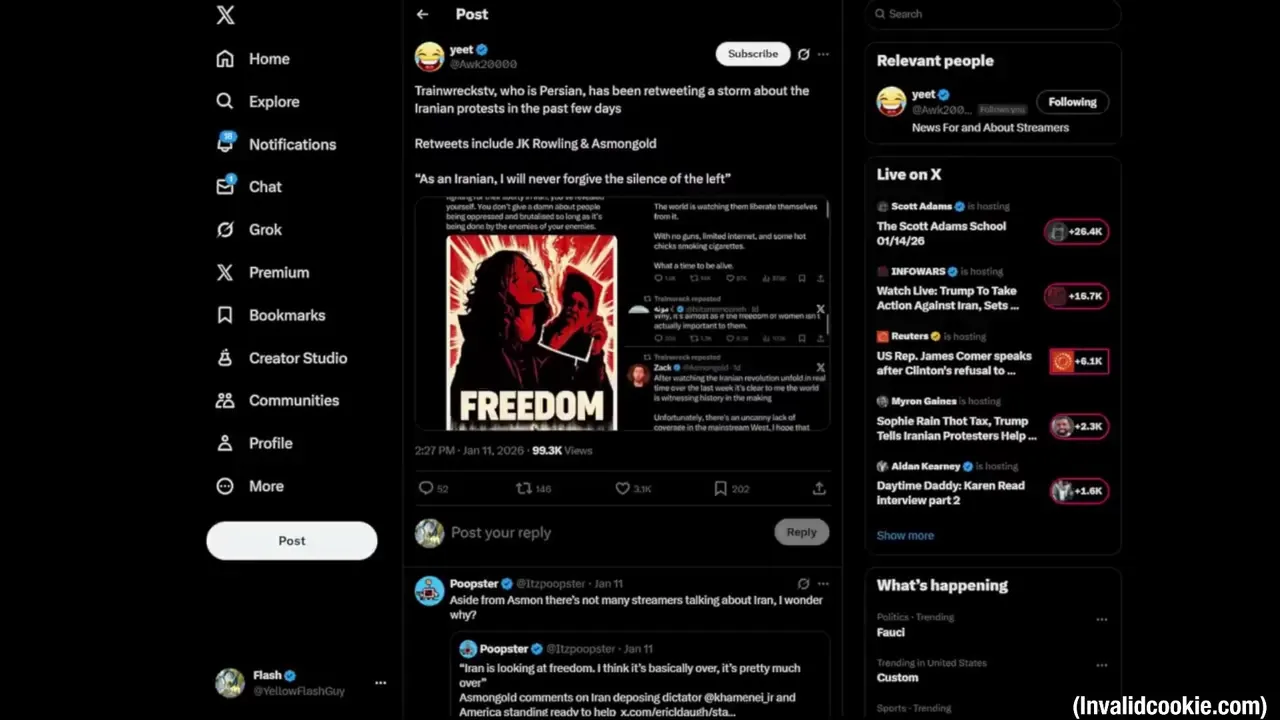The image size is (1280, 720).
Task: Subscribe to yeet's account
Action: (753, 54)
